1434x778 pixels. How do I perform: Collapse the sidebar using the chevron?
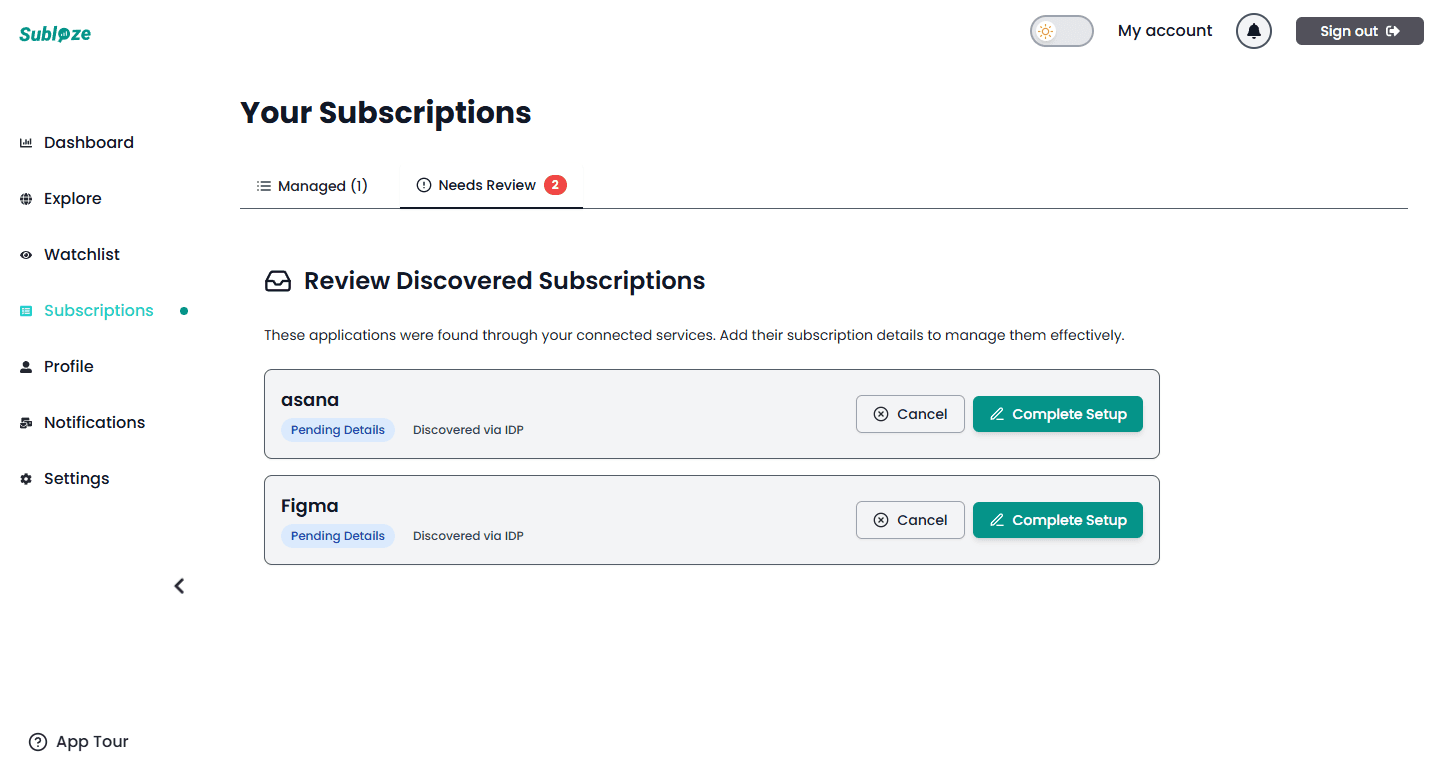click(179, 585)
